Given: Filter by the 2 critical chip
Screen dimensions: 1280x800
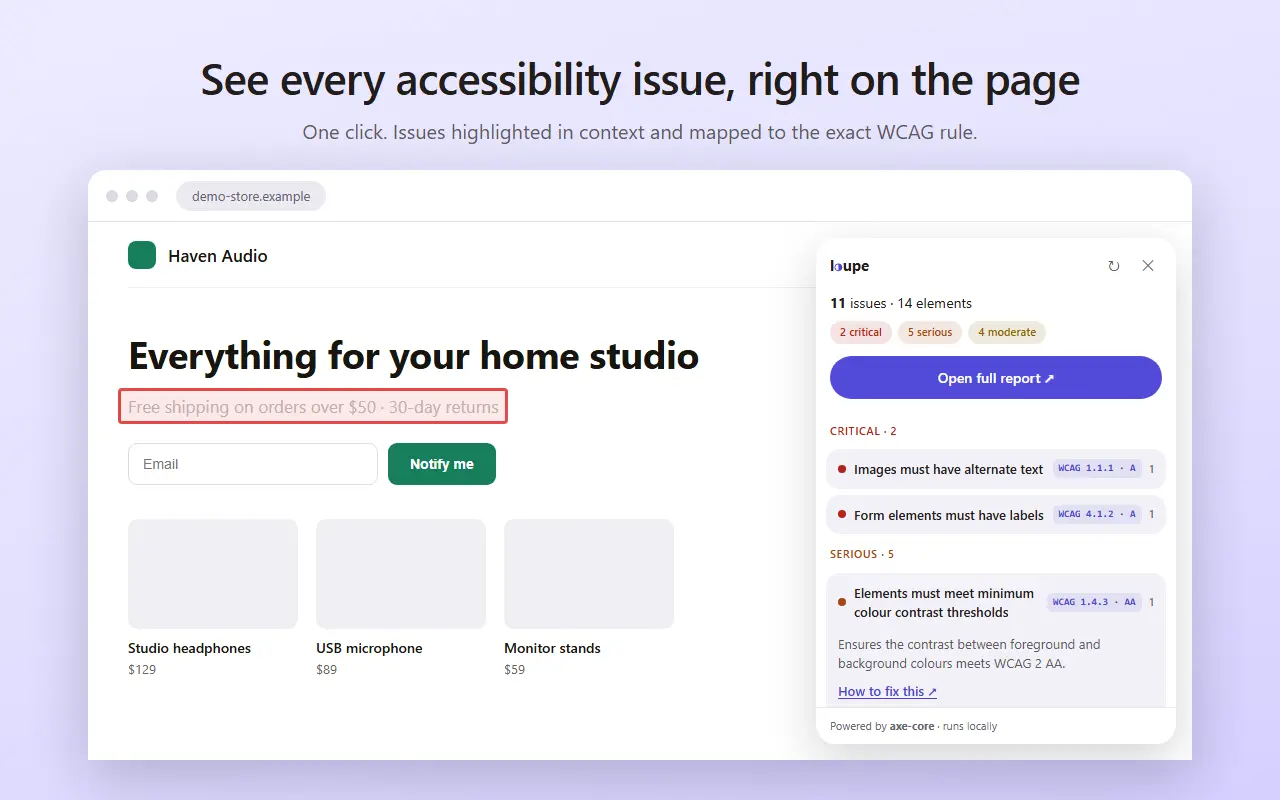Looking at the screenshot, I should [x=861, y=332].
